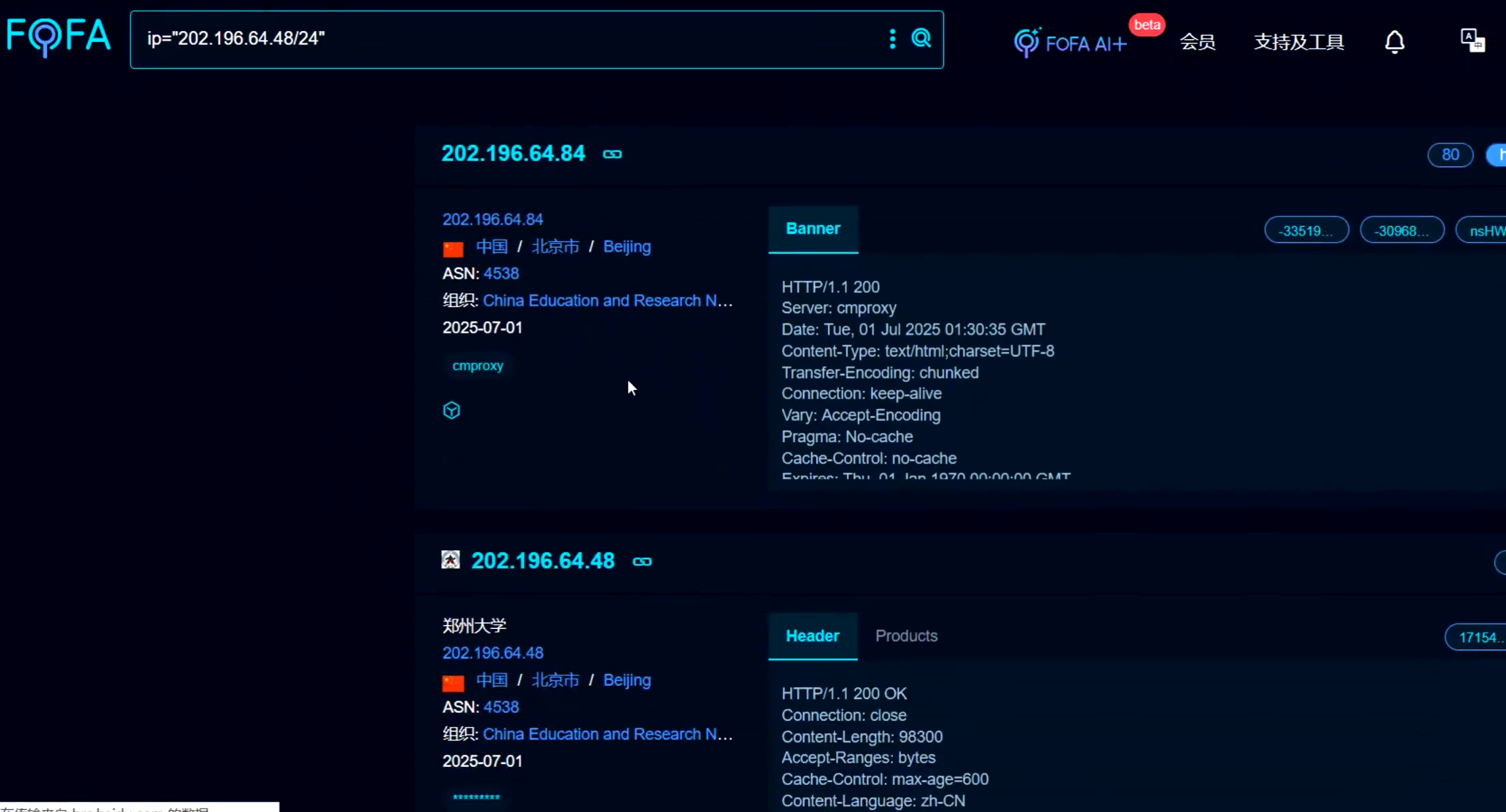The height and width of the screenshot is (812, 1506).
Task: Open the 会员 menu
Action: [x=1197, y=42]
